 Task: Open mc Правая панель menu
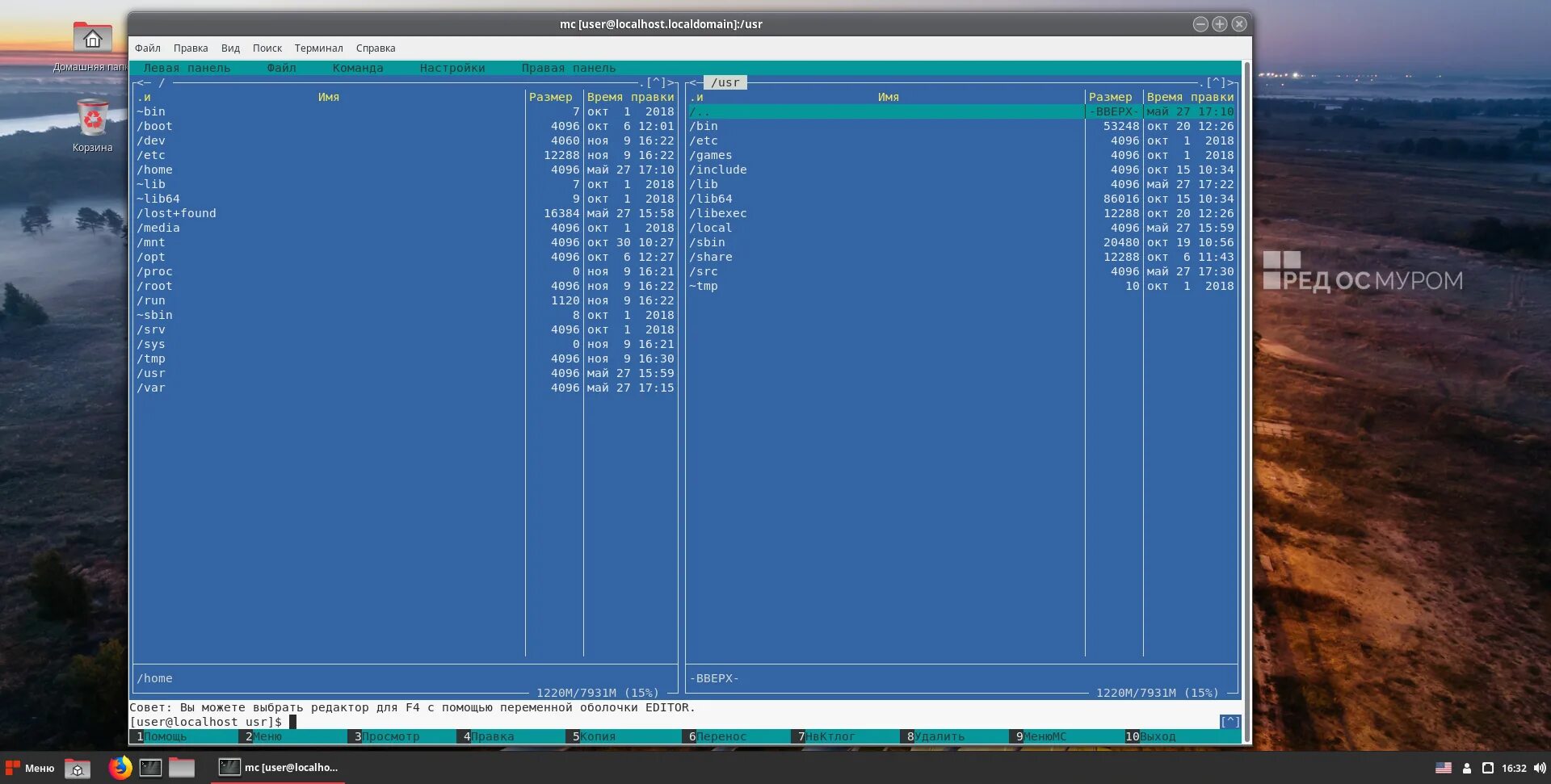click(569, 68)
